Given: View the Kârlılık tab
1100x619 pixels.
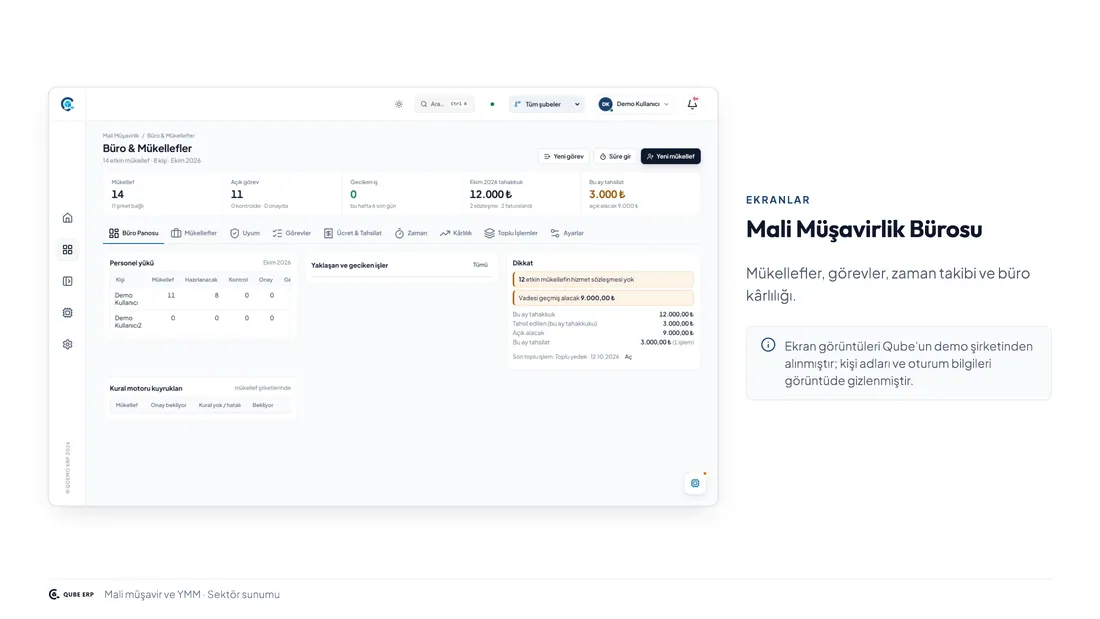Looking at the screenshot, I should pyautogui.click(x=455, y=233).
